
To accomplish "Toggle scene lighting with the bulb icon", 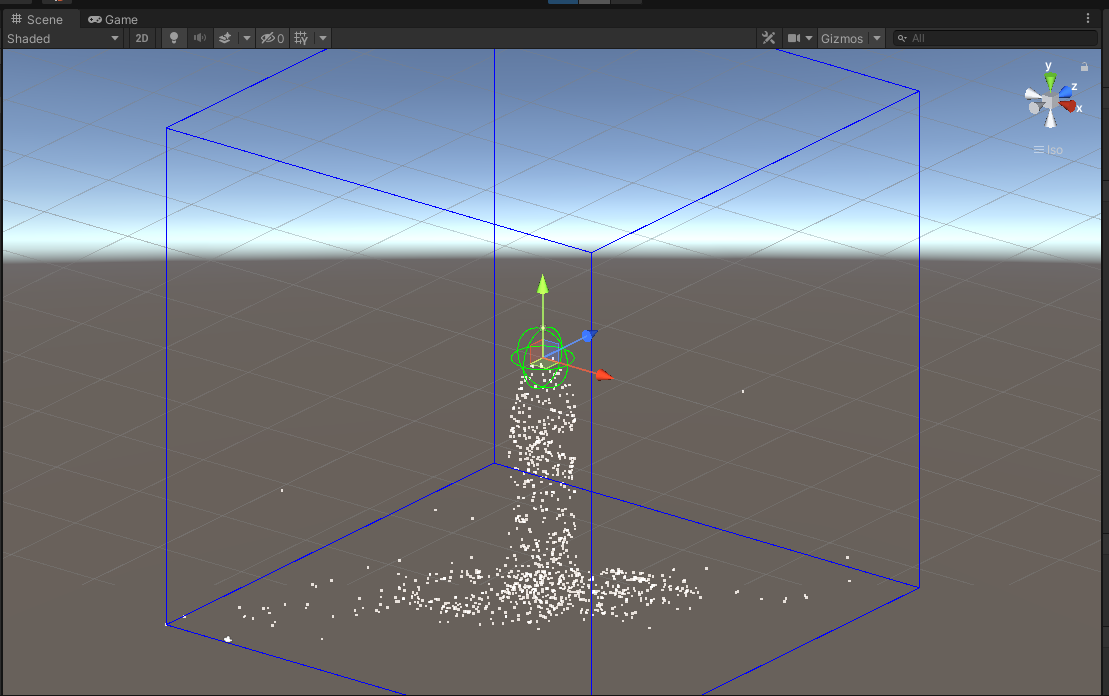I will pyautogui.click(x=173, y=38).
